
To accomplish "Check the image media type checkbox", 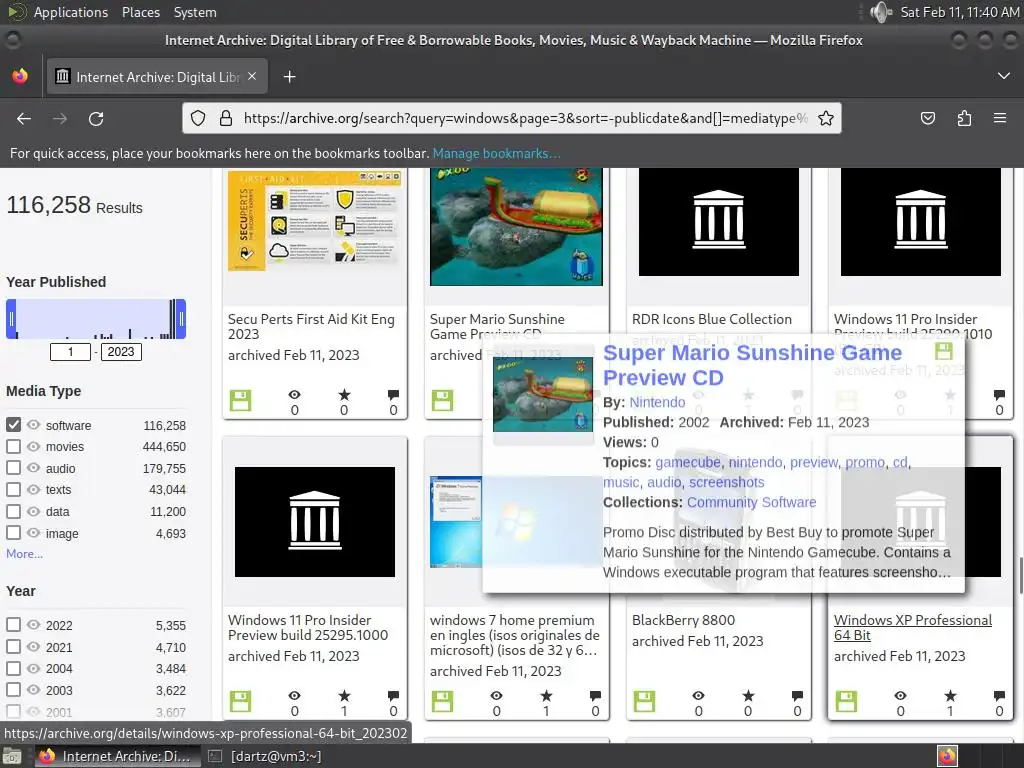I will click(x=13, y=533).
